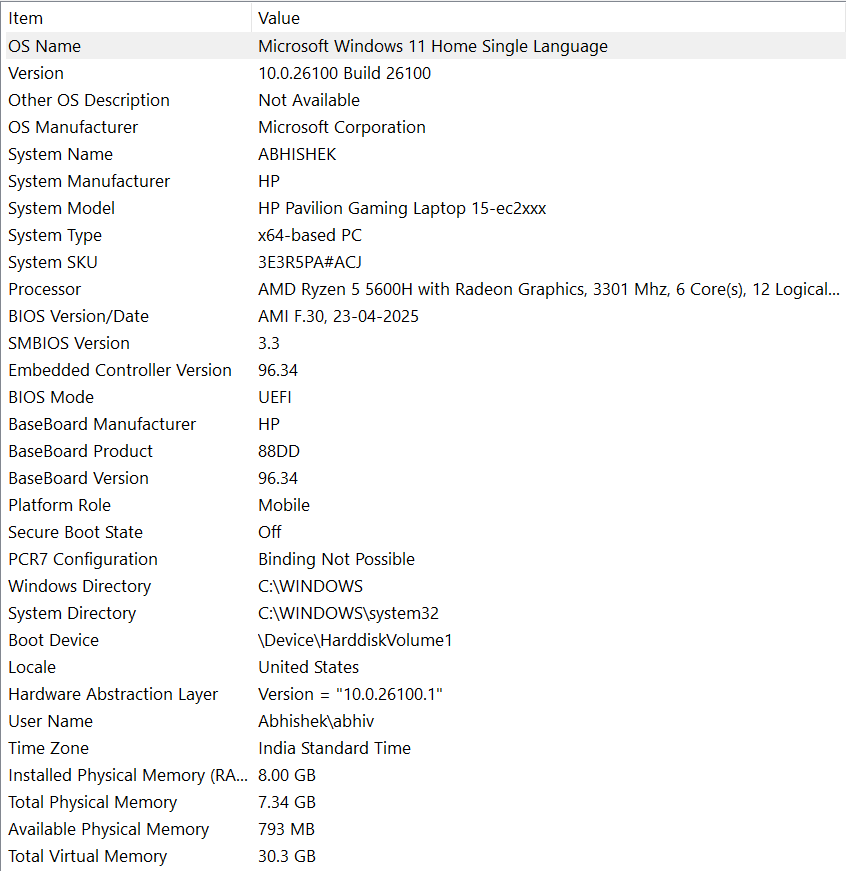Click the AMD Ryzen 5 5600H processor value
The image size is (846, 871).
(x=549, y=289)
